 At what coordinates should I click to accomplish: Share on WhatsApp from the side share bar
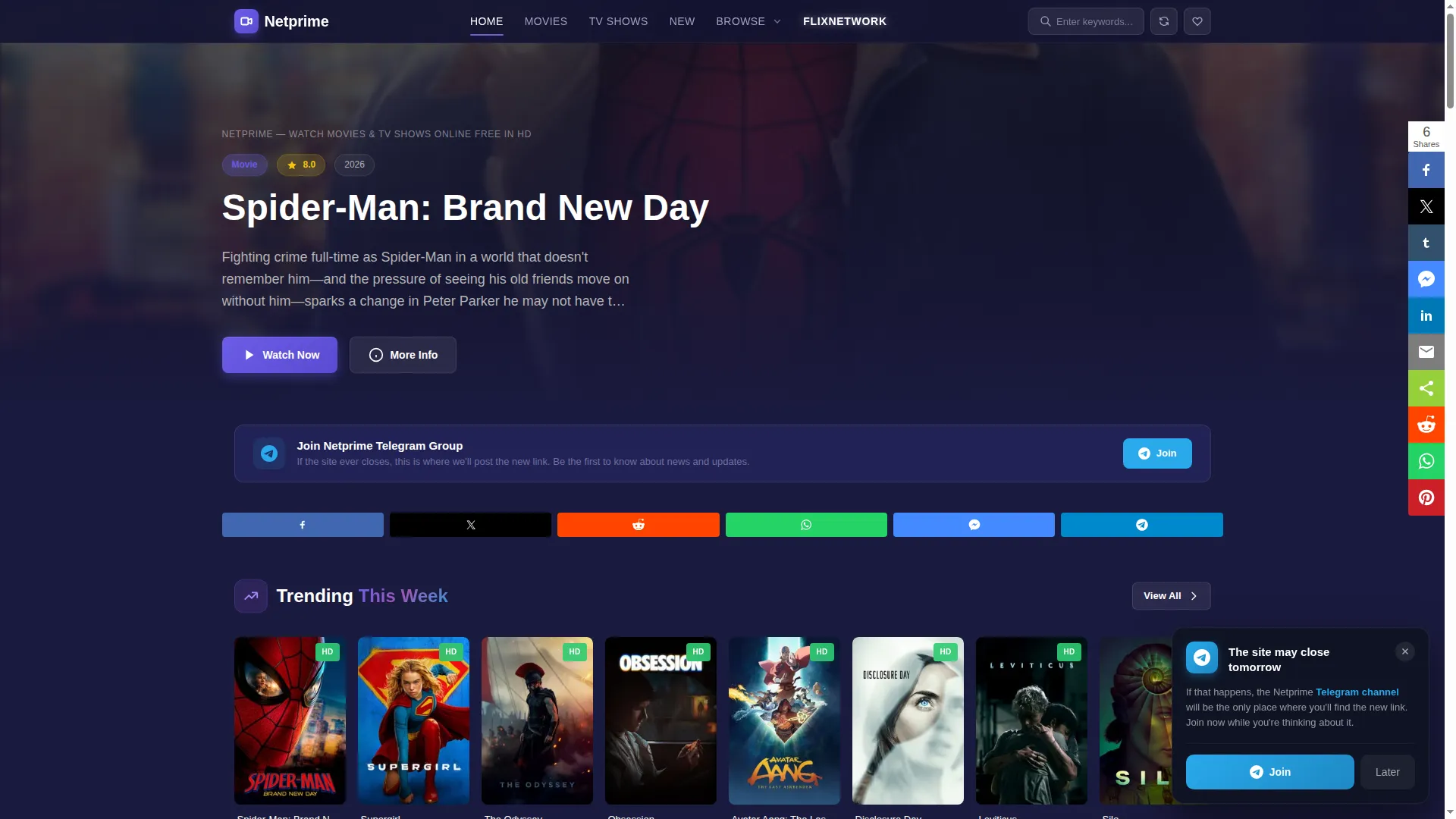1426,461
